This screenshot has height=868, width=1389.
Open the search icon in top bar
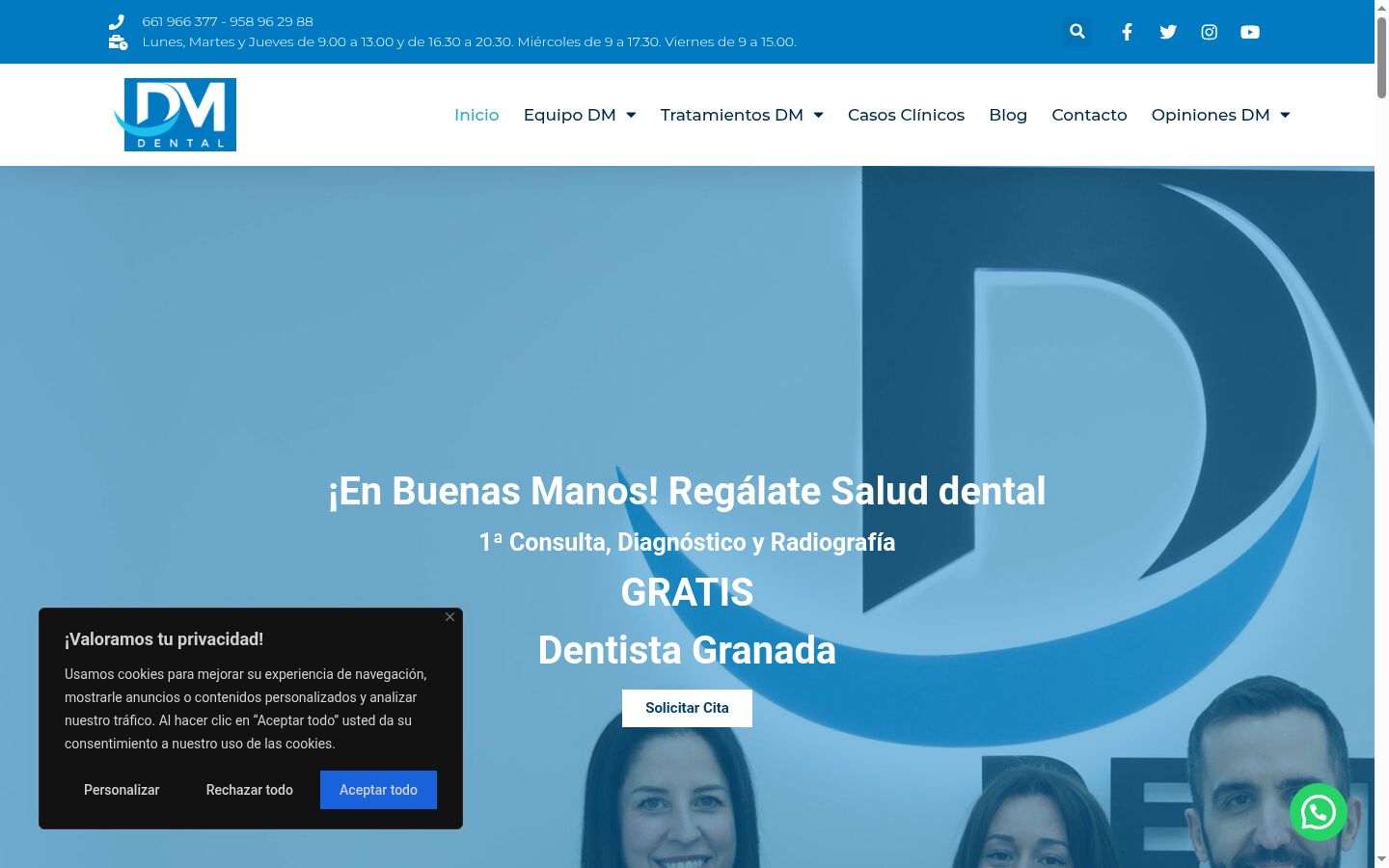click(x=1077, y=32)
